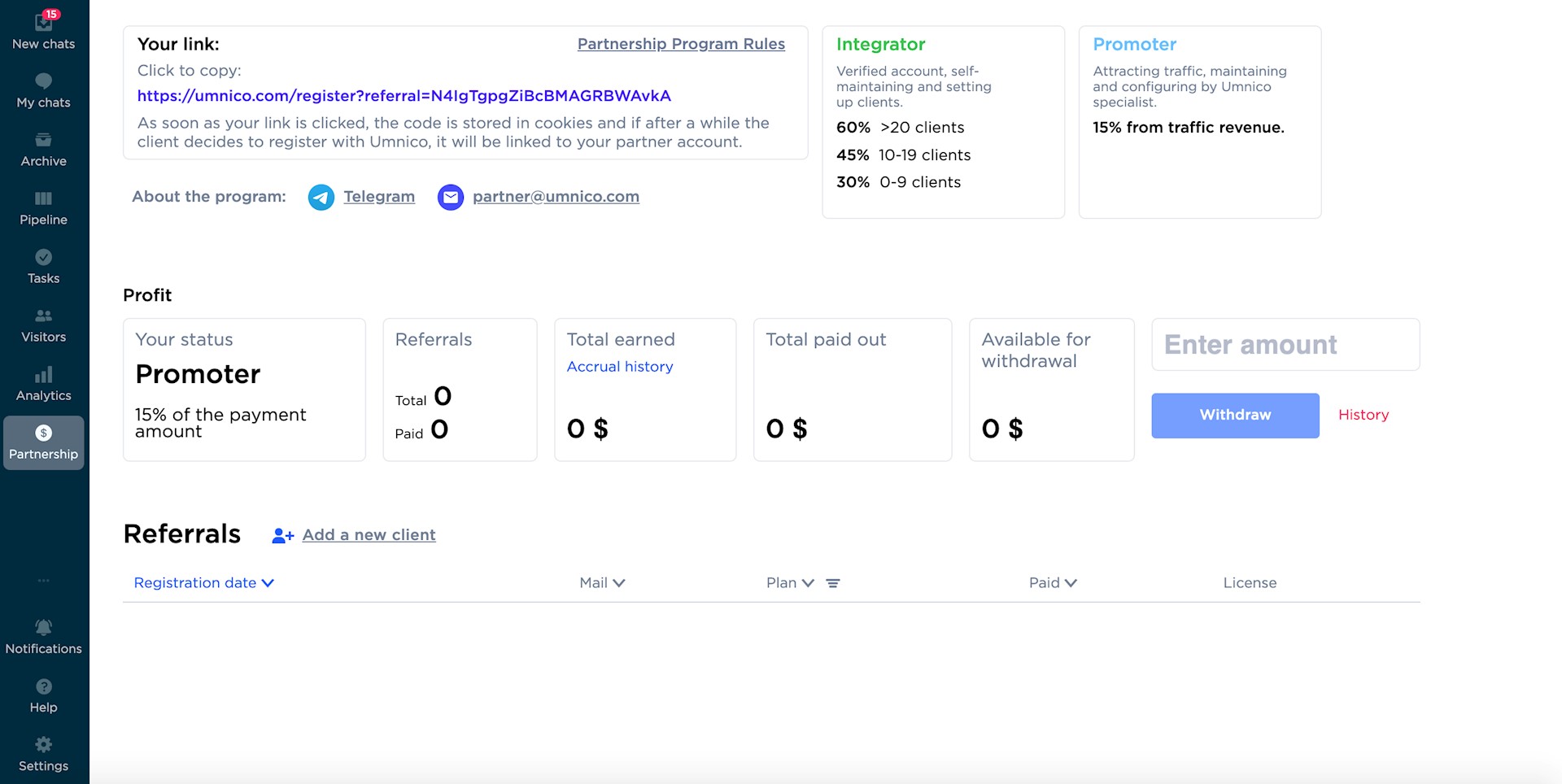Click the Total paid out amount
The height and width of the screenshot is (784, 1562).
point(787,429)
